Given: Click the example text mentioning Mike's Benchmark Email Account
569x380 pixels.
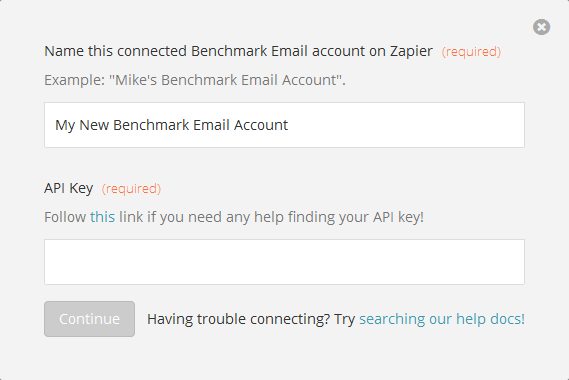Looking at the screenshot, I should (x=195, y=80).
